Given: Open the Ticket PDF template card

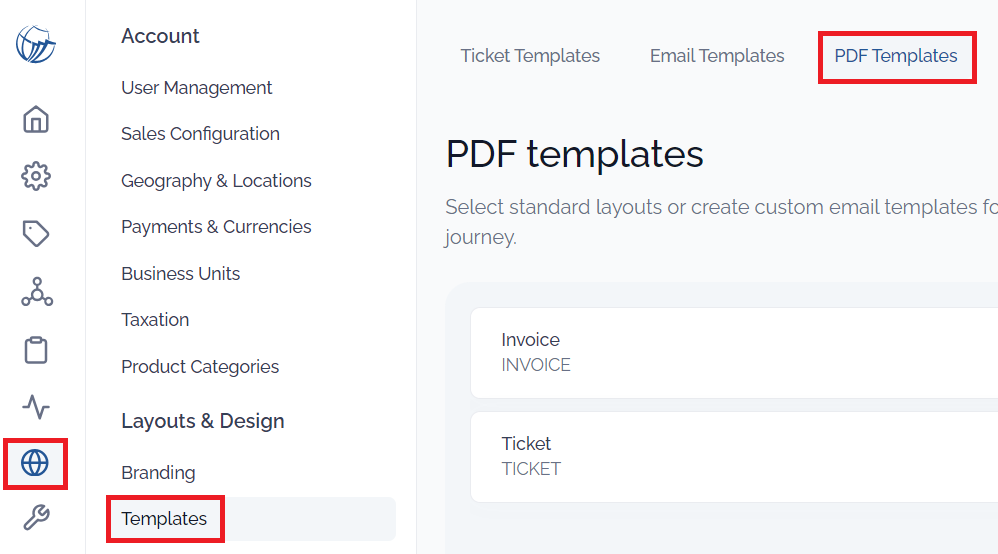Looking at the screenshot, I should tap(734, 457).
